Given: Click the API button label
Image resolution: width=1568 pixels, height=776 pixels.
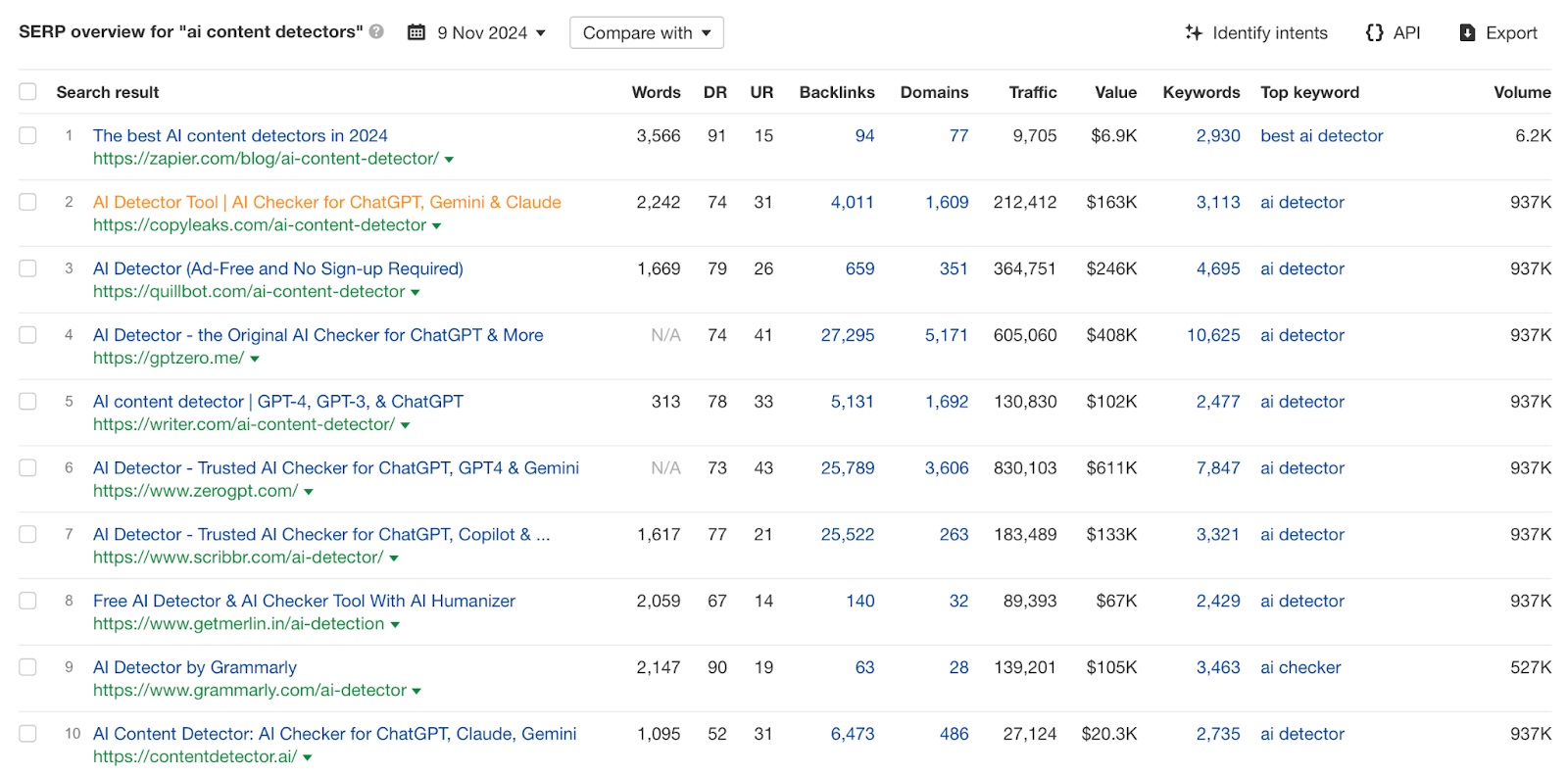Looking at the screenshot, I should 1406,32.
